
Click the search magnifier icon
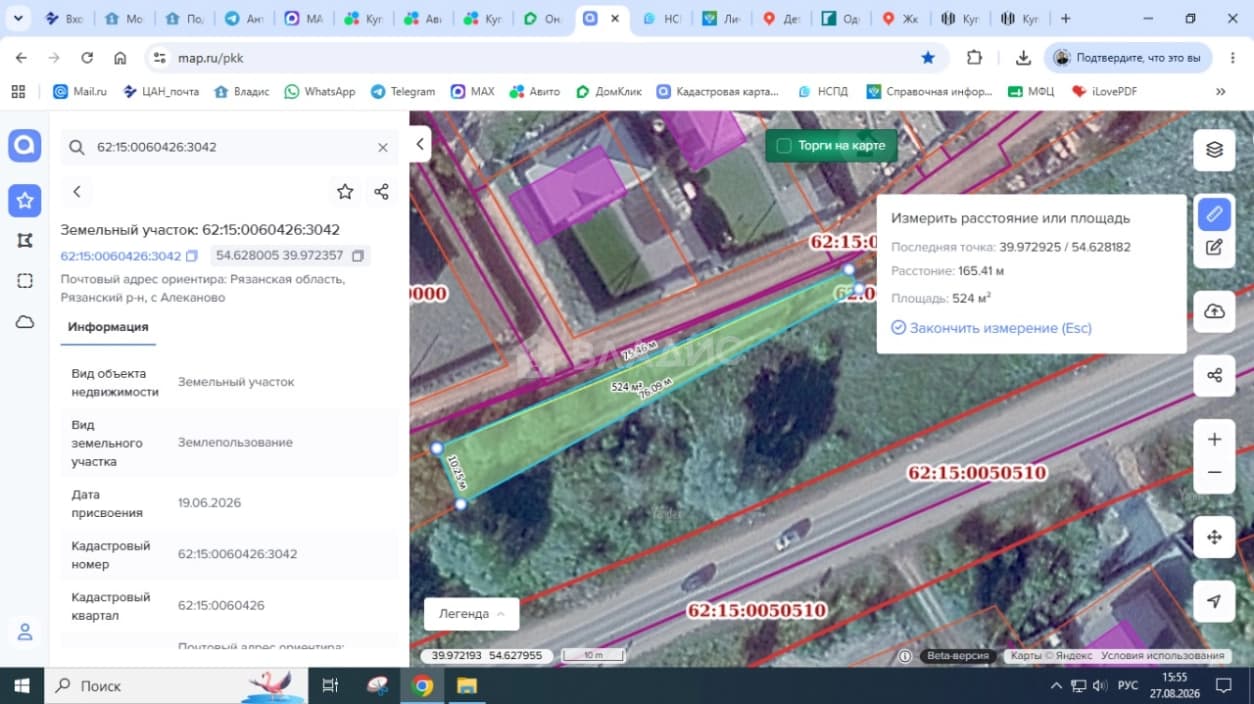coord(76,147)
